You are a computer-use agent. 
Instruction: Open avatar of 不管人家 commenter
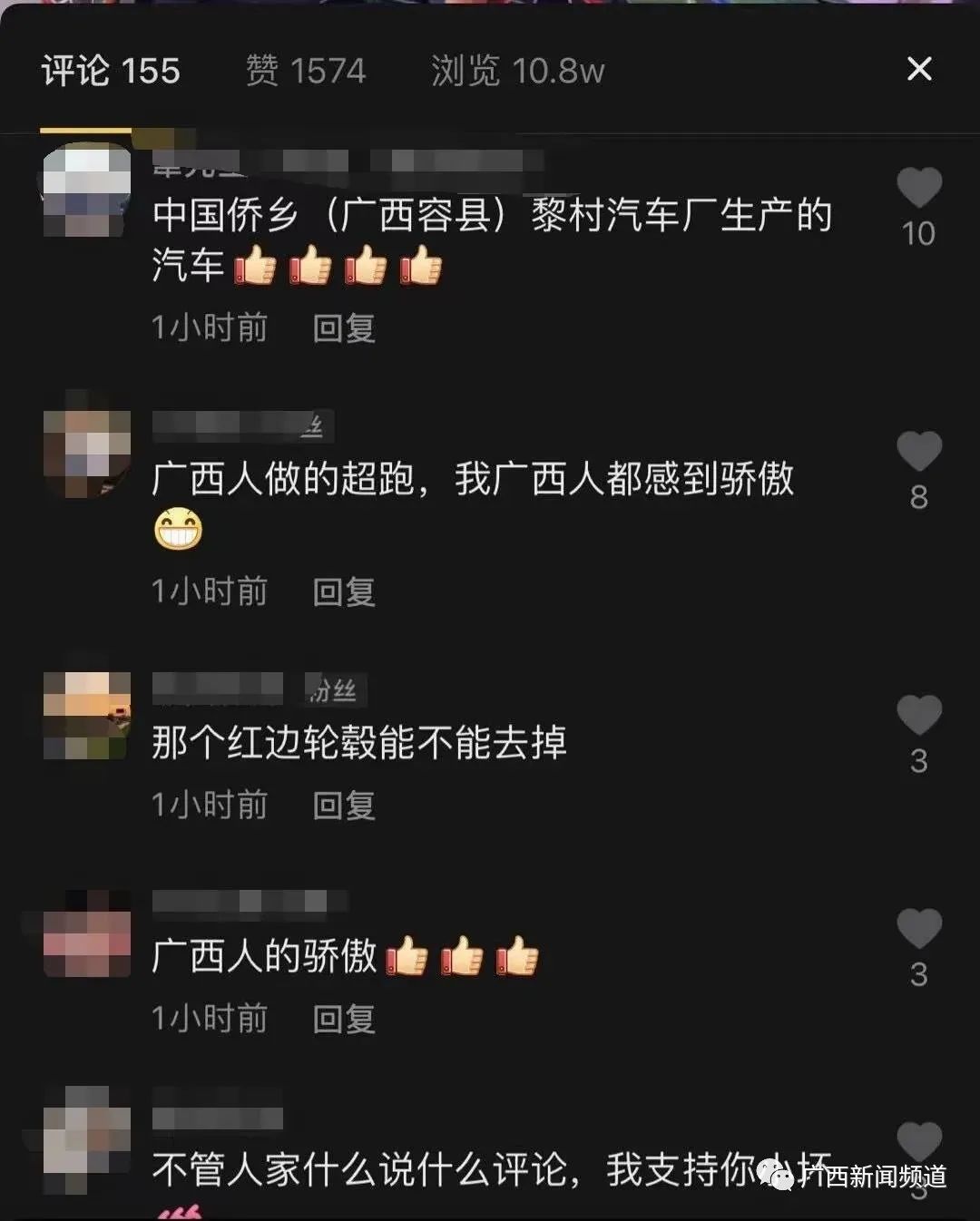(x=87, y=1139)
